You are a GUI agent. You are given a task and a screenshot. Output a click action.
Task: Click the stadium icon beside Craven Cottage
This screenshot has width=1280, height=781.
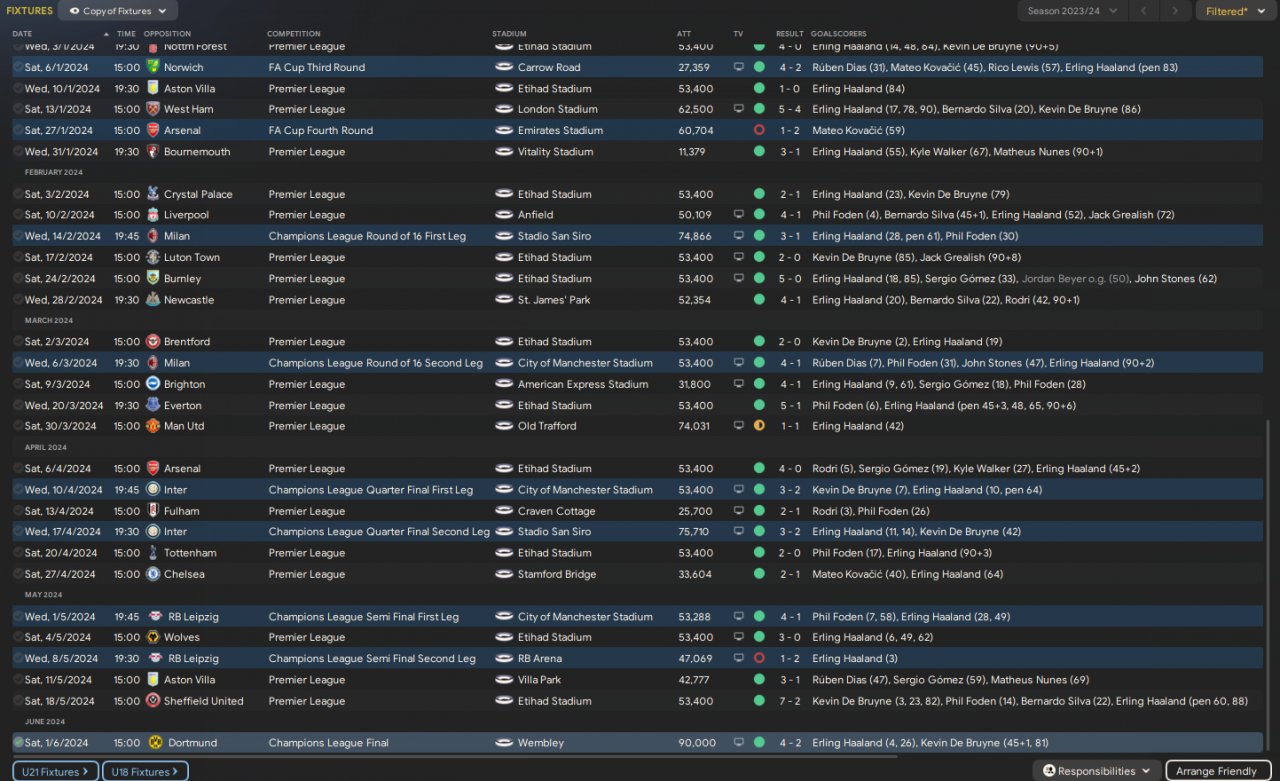coord(504,511)
